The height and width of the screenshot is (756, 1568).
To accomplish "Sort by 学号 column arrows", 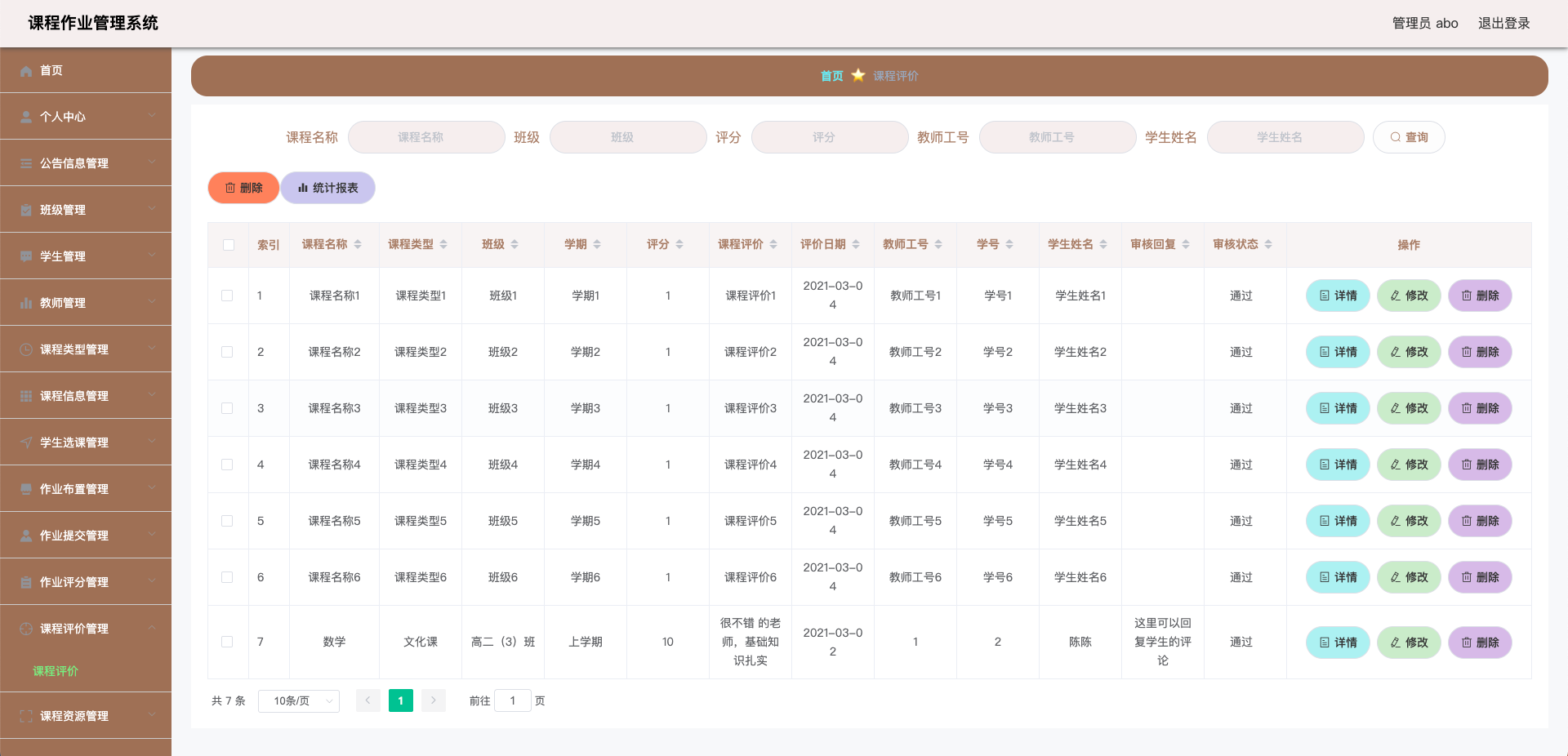I will click(x=1009, y=244).
